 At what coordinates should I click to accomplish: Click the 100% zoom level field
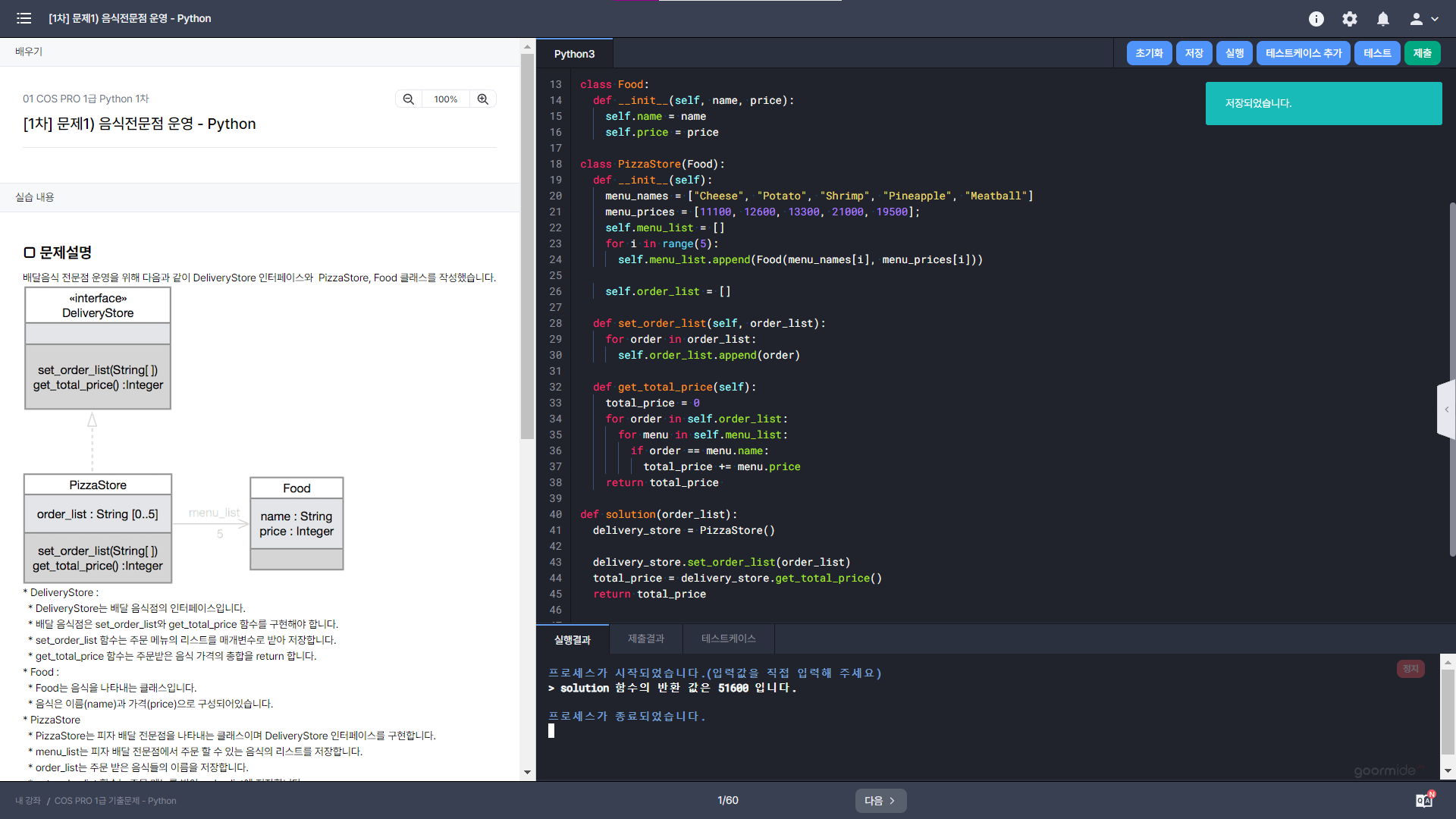click(x=445, y=99)
